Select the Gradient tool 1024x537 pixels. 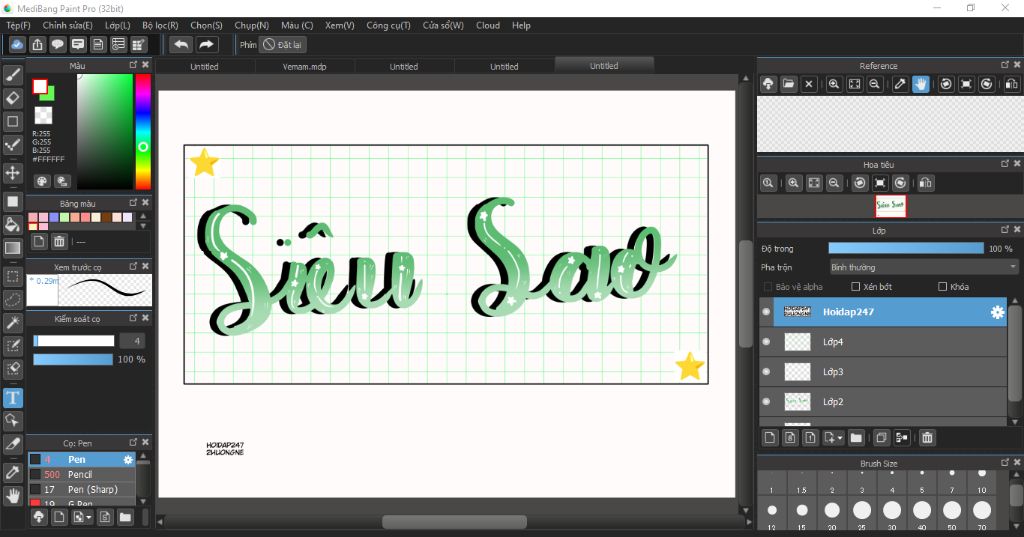(x=12, y=248)
